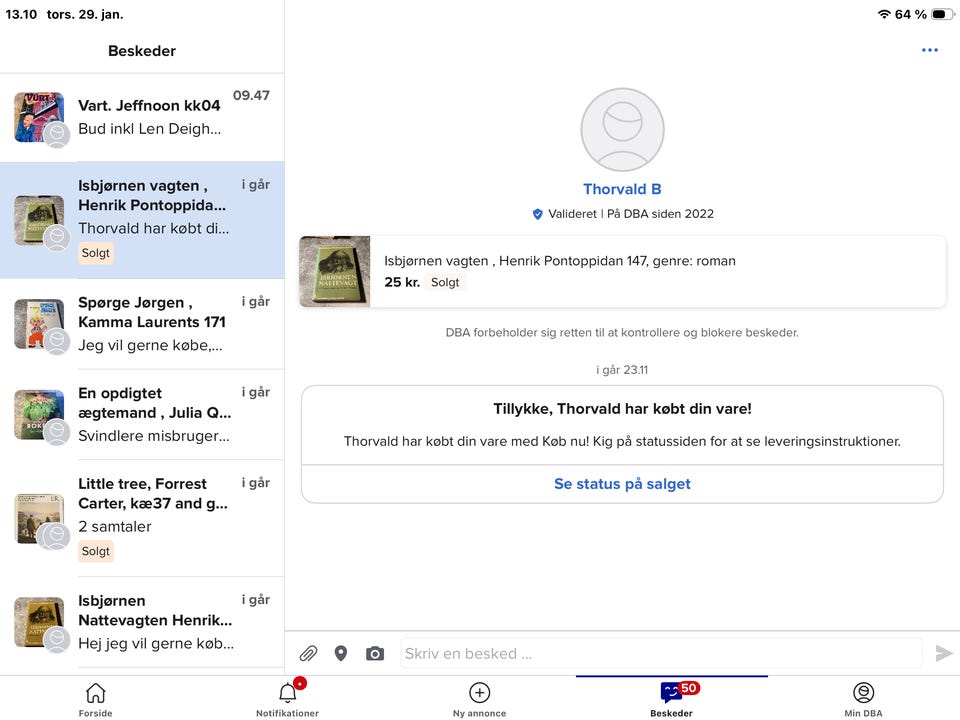Tap the green book listing thumbnail

(x=335, y=271)
